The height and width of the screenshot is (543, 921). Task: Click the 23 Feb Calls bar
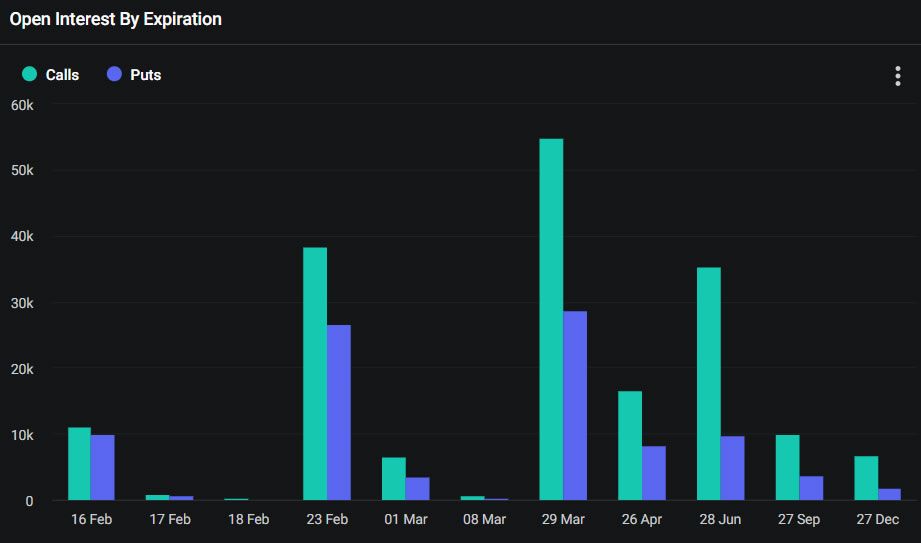coord(315,374)
